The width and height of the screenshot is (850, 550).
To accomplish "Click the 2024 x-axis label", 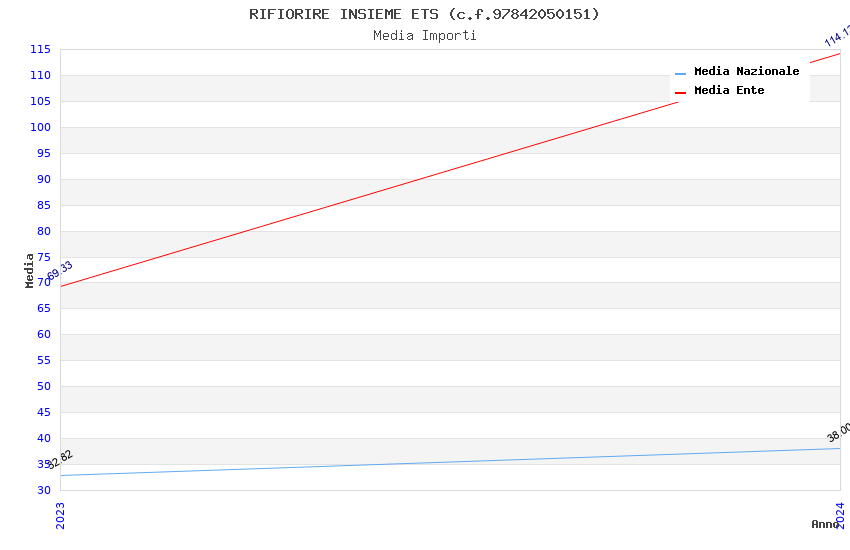I will [840, 515].
